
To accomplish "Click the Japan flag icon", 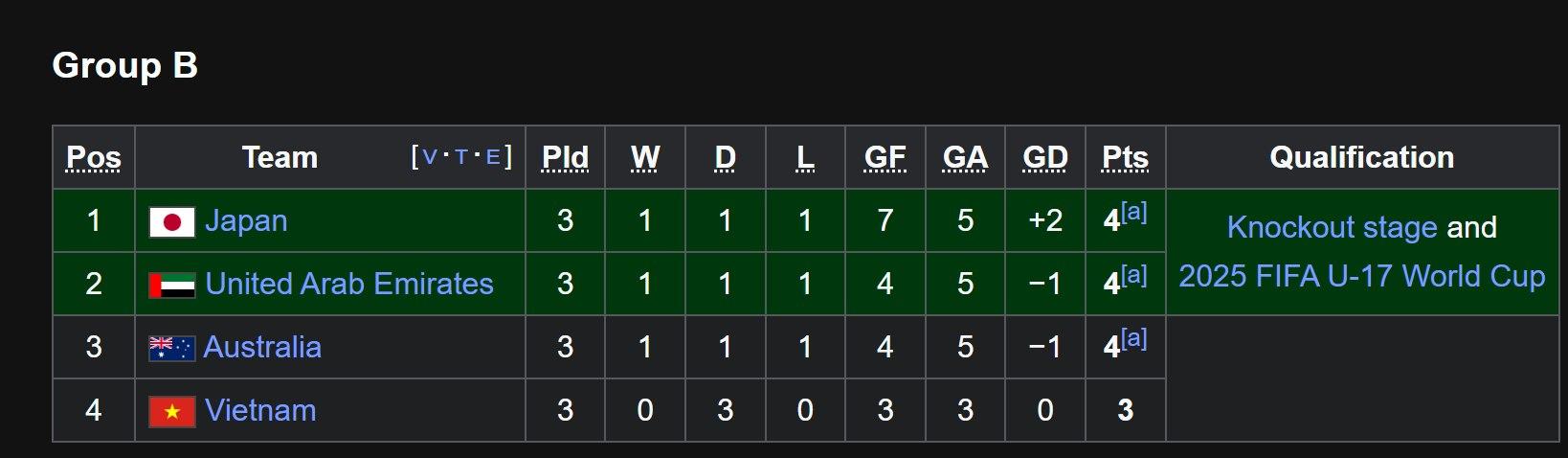I will coord(172,222).
